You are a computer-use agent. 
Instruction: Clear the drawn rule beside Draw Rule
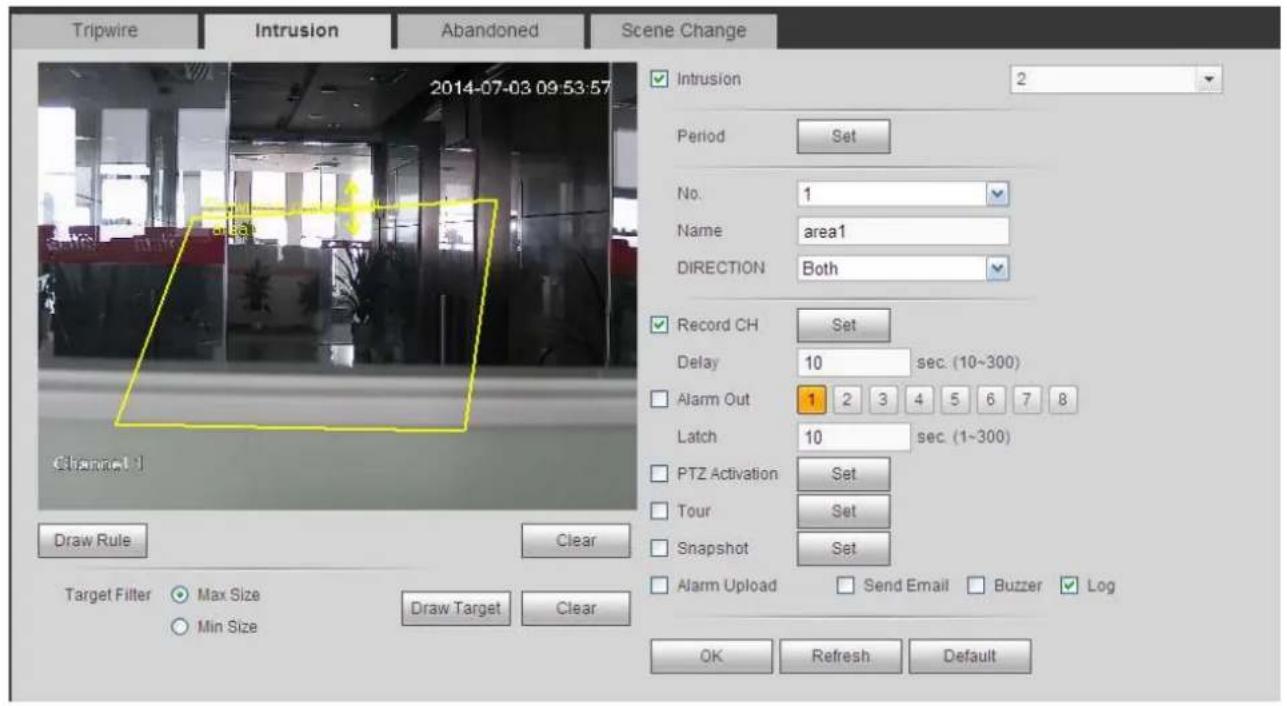click(x=575, y=540)
